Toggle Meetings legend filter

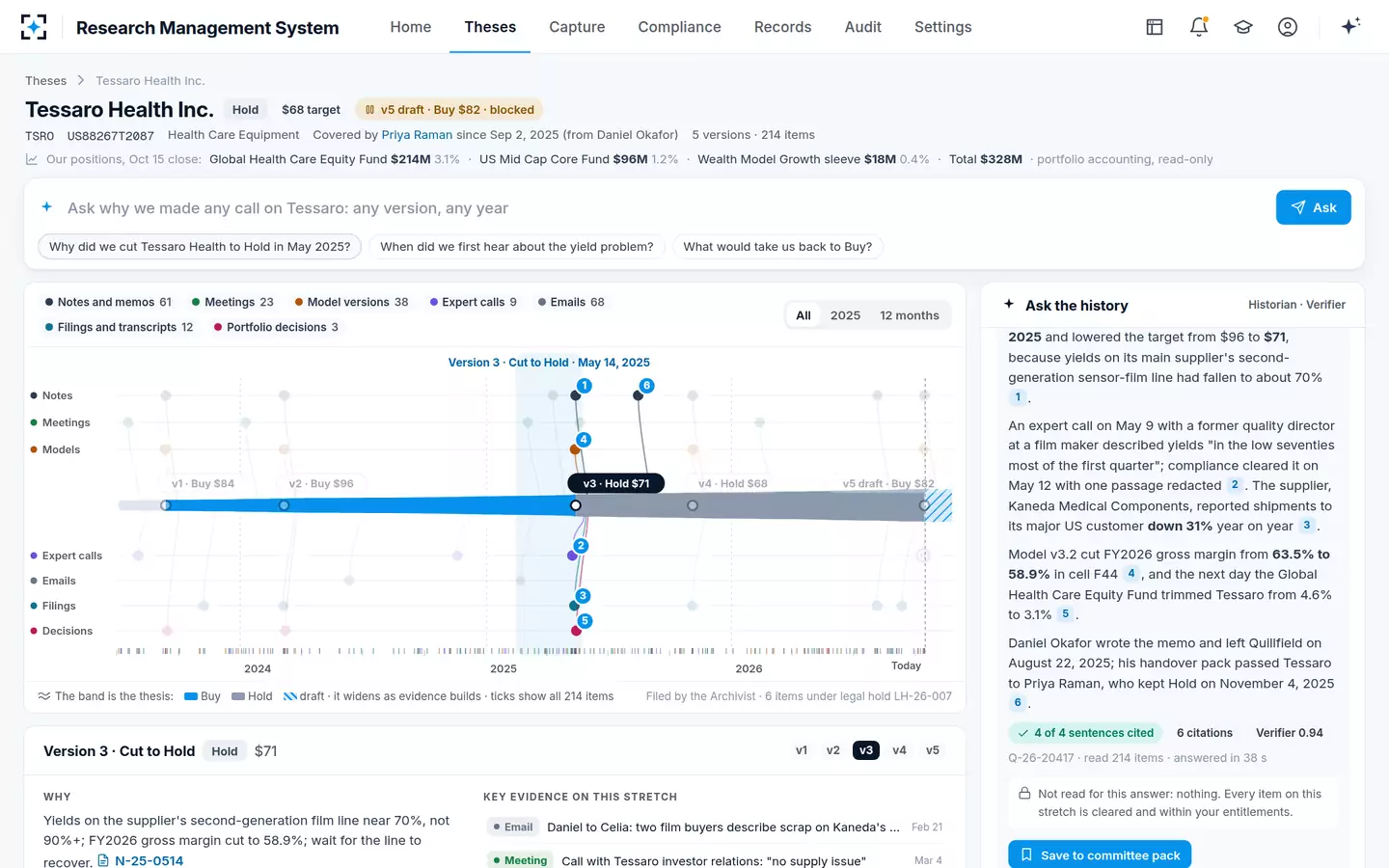(x=232, y=302)
